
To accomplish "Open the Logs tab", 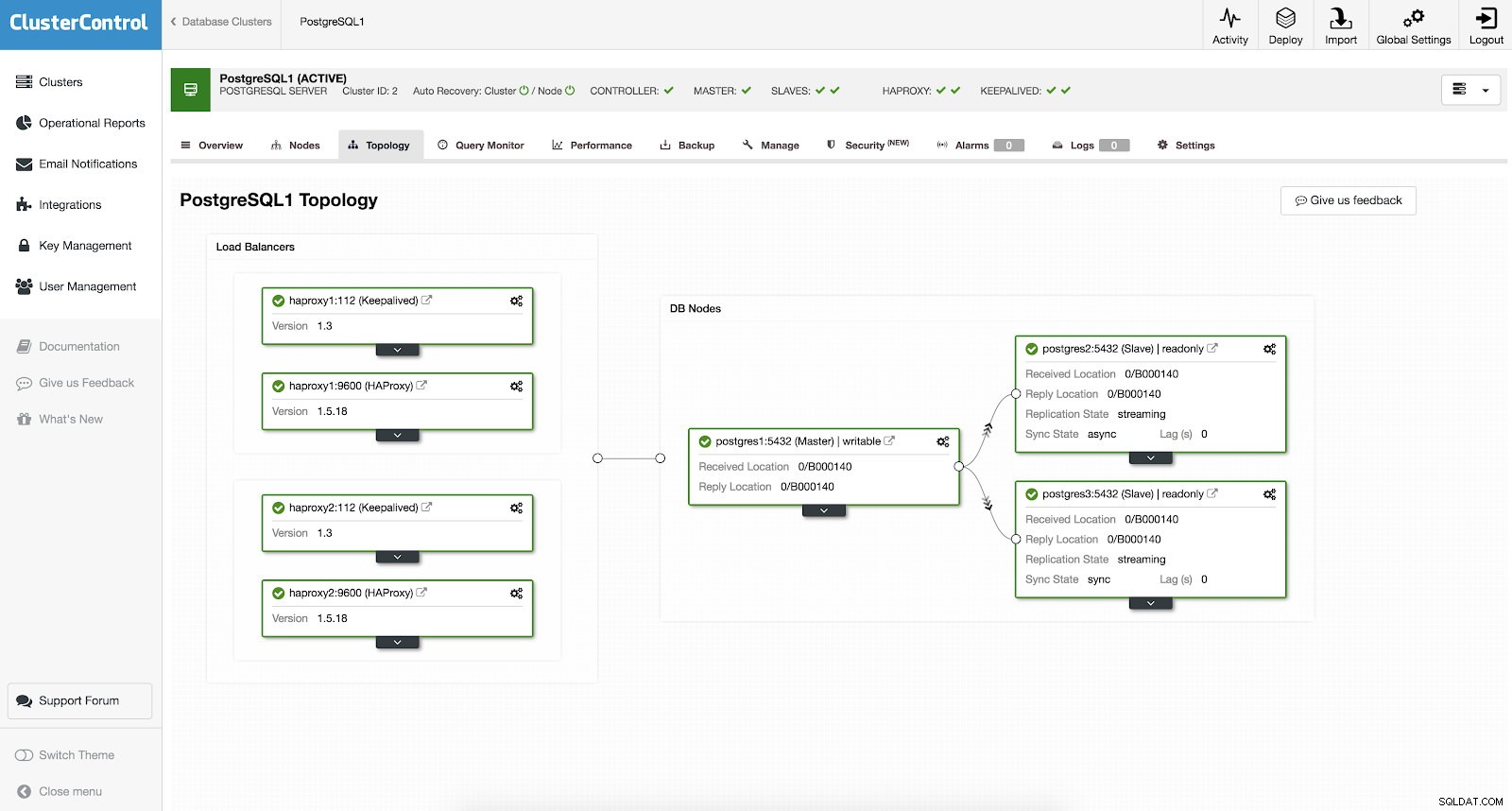I will point(1091,146).
